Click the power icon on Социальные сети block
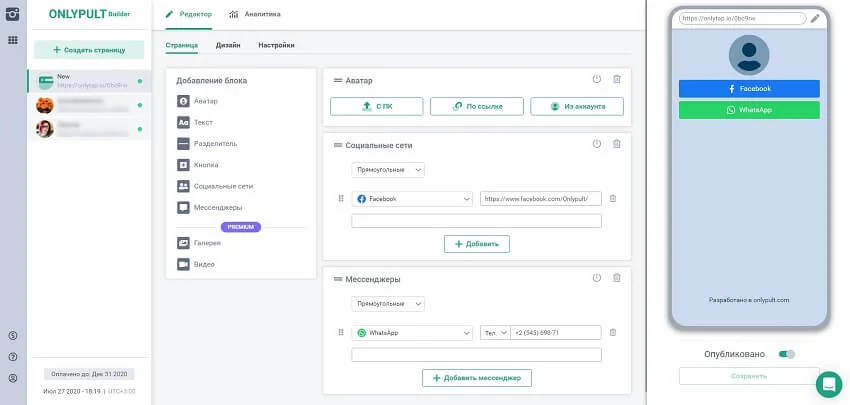 pyautogui.click(x=597, y=144)
